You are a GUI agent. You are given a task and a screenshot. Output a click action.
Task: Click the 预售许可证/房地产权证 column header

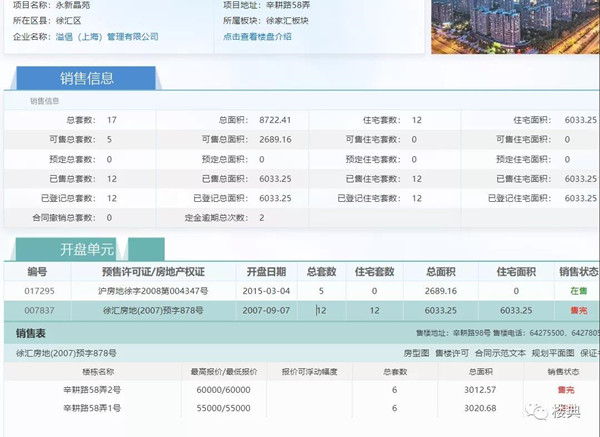pos(153,272)
